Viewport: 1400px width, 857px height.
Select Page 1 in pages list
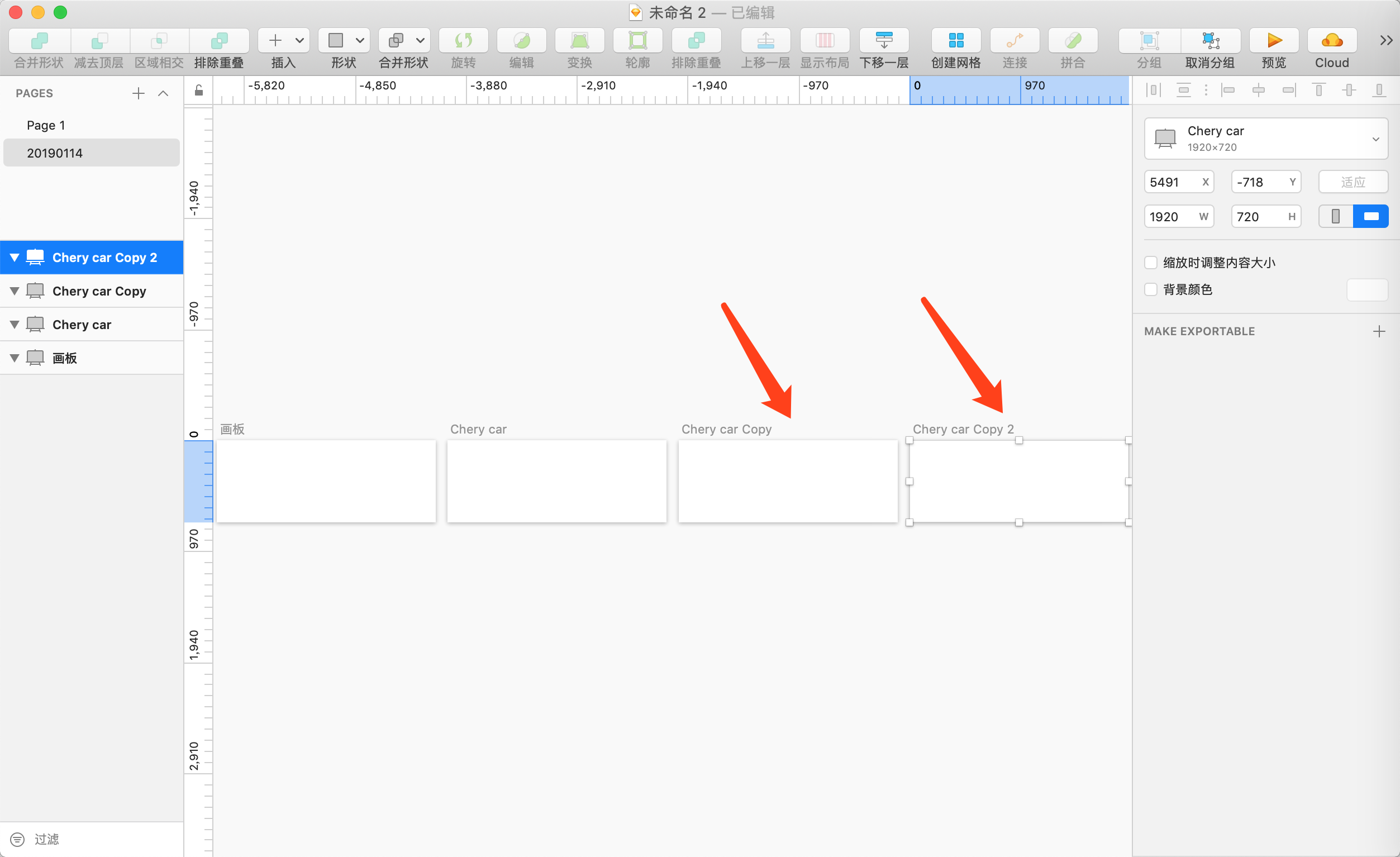pos(46,125)
